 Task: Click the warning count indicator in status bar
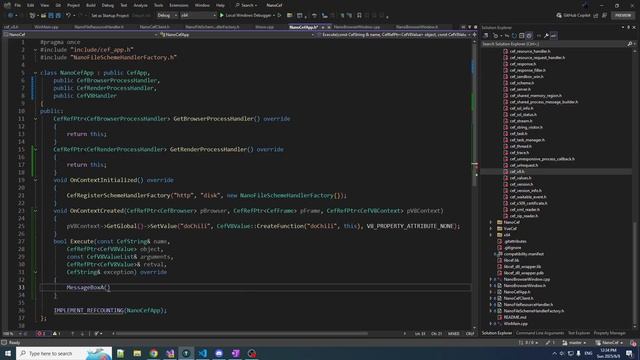(x=57, y=333)
